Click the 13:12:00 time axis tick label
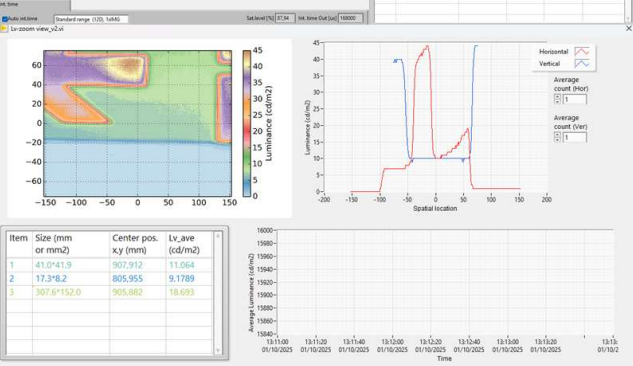Image resolution: width=633 pixels, height=366 pixels. (x=392, y=346)
